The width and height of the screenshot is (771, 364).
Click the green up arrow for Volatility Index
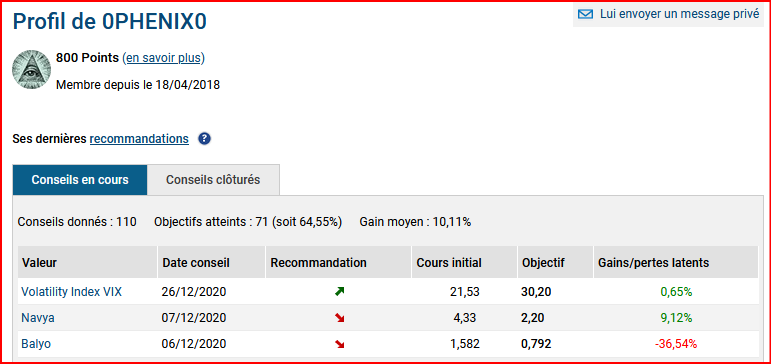point(339,292)
